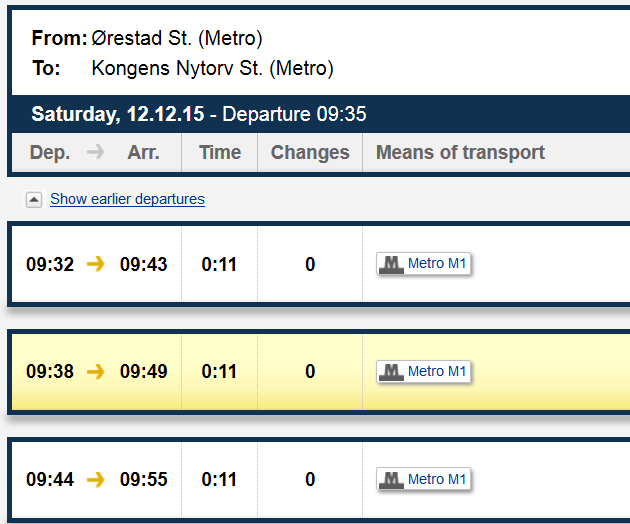Click the yellow arrow in the 09:32 departure row

96,264
